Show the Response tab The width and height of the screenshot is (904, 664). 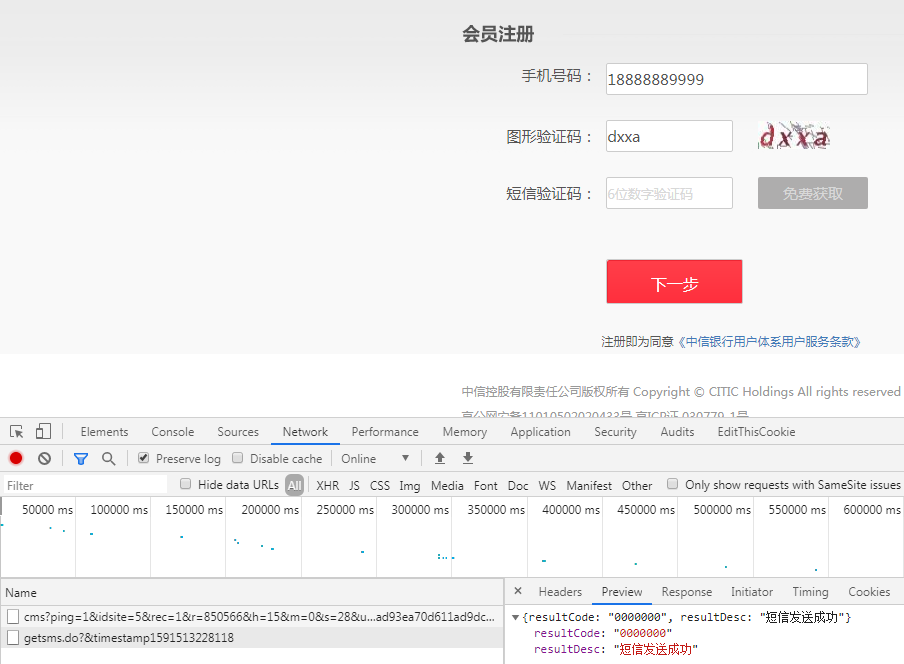[687, 592]
